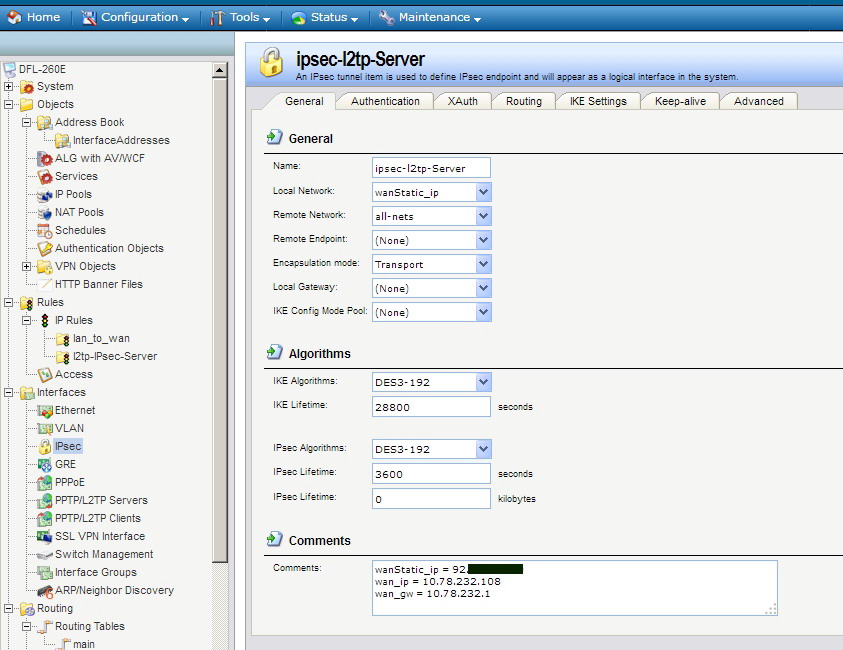Open the l2tp-IPsec-Server rule
This screenshot has width=843, height=650.
(x=114, y=356)
